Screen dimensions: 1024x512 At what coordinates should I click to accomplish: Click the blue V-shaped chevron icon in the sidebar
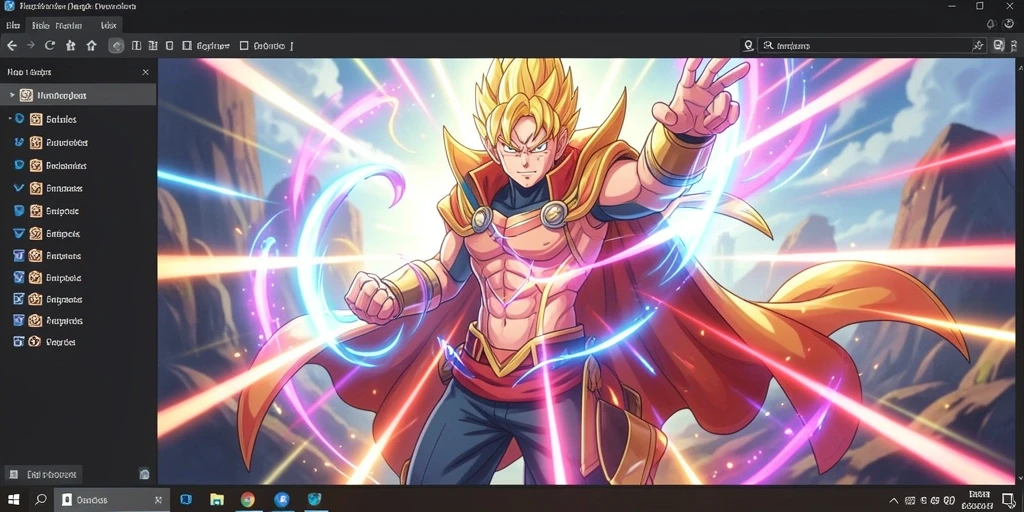(x=18, y=188)
